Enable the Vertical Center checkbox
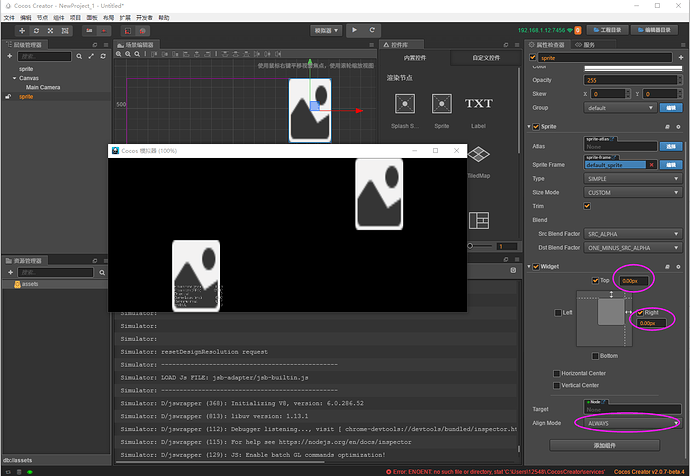 coord(557,385)
